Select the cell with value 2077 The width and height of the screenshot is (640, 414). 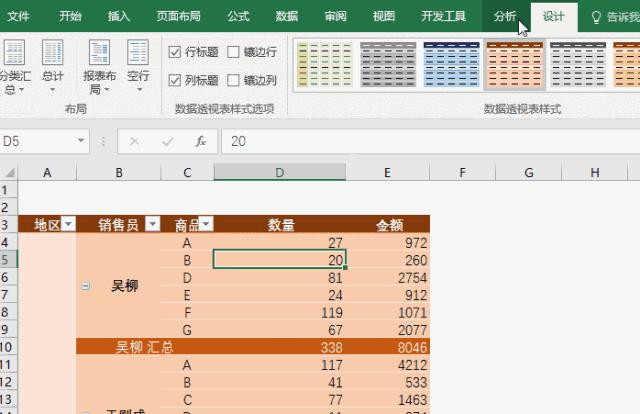(x=388, y=330)
